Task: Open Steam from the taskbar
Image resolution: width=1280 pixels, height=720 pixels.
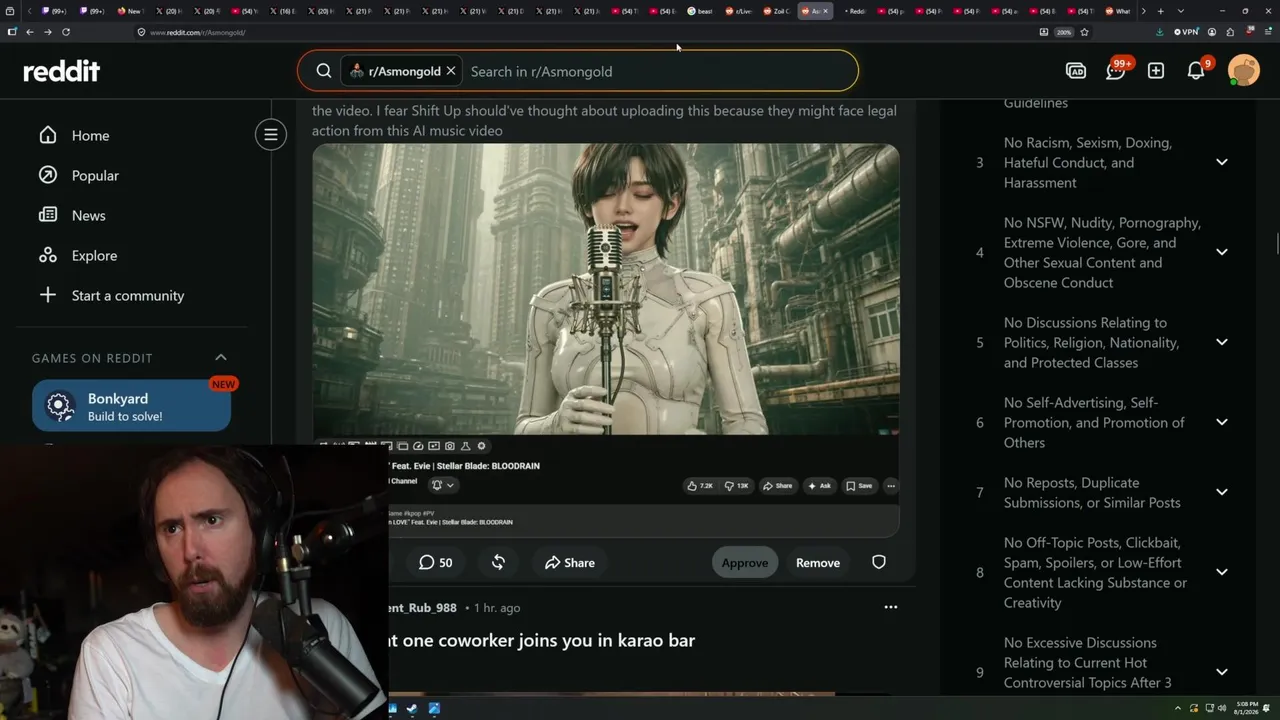Action: [x=412, y=709]
